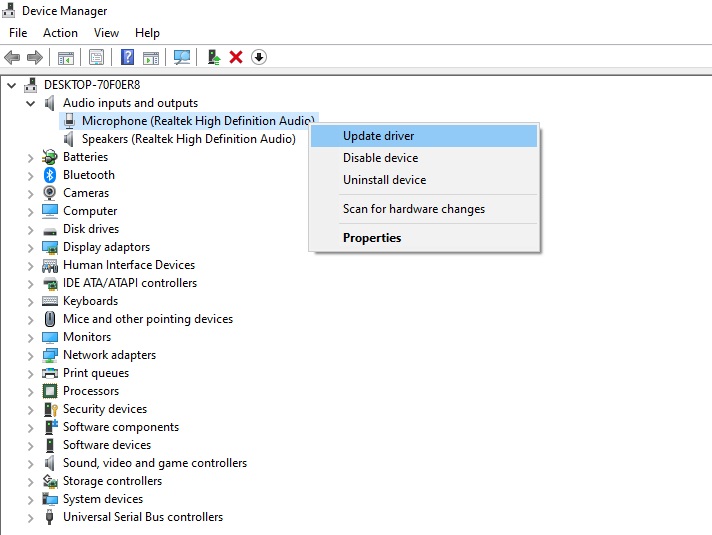Viewport: 712px width, 535px height.
Task: Expand the System devices arrow
Action: coord(30,500)
